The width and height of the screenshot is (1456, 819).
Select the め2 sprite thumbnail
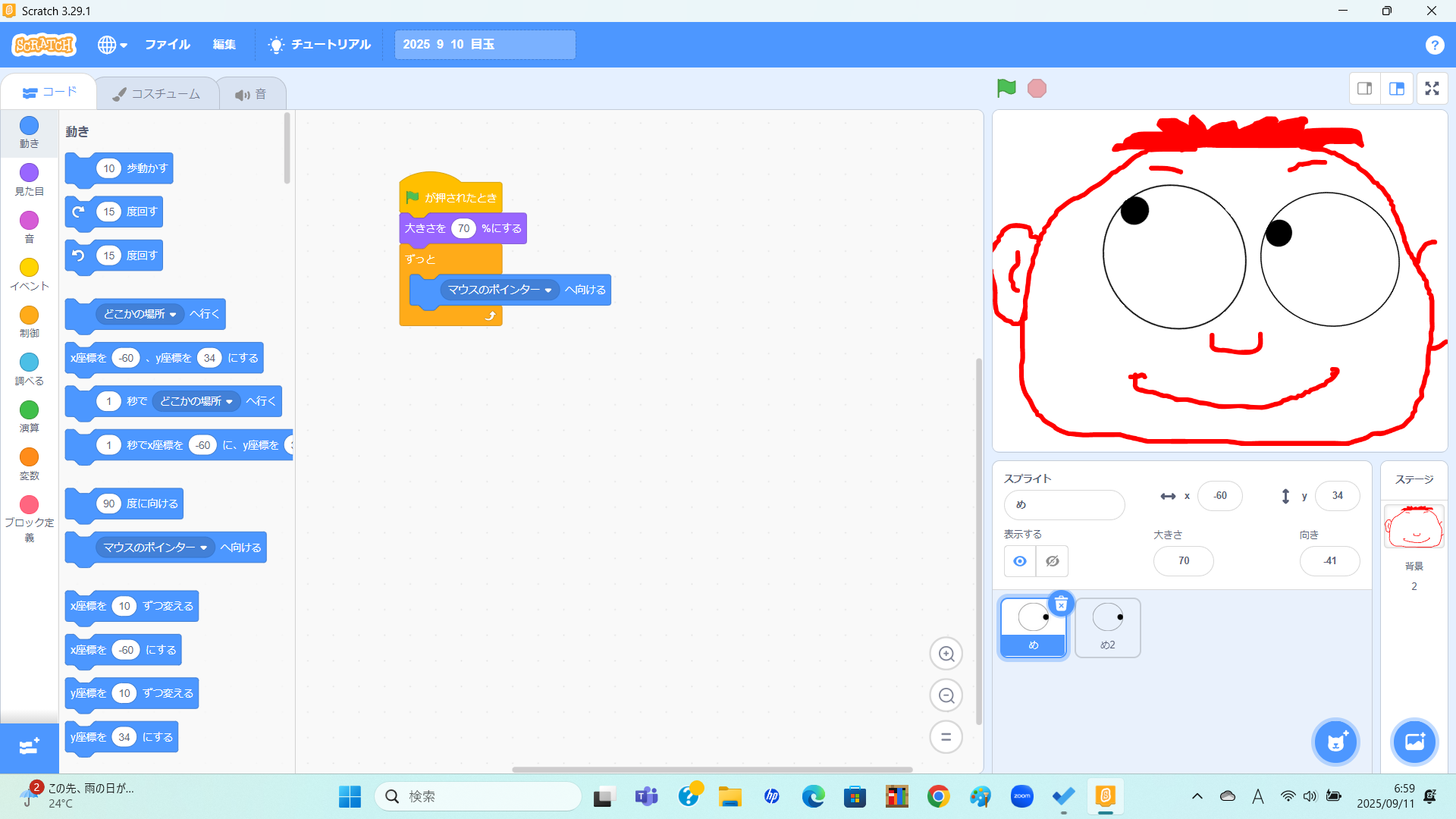click(x=1107, y=627)
